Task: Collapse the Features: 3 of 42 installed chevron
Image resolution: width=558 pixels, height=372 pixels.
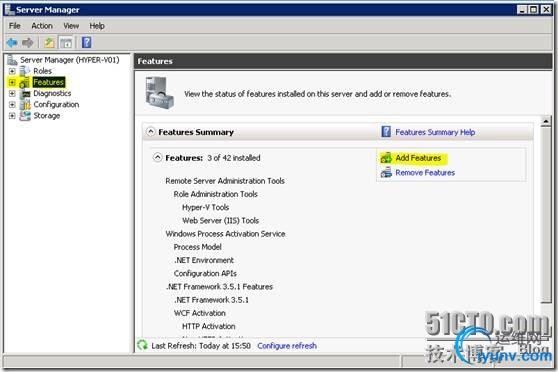Action: coord(158,157)
